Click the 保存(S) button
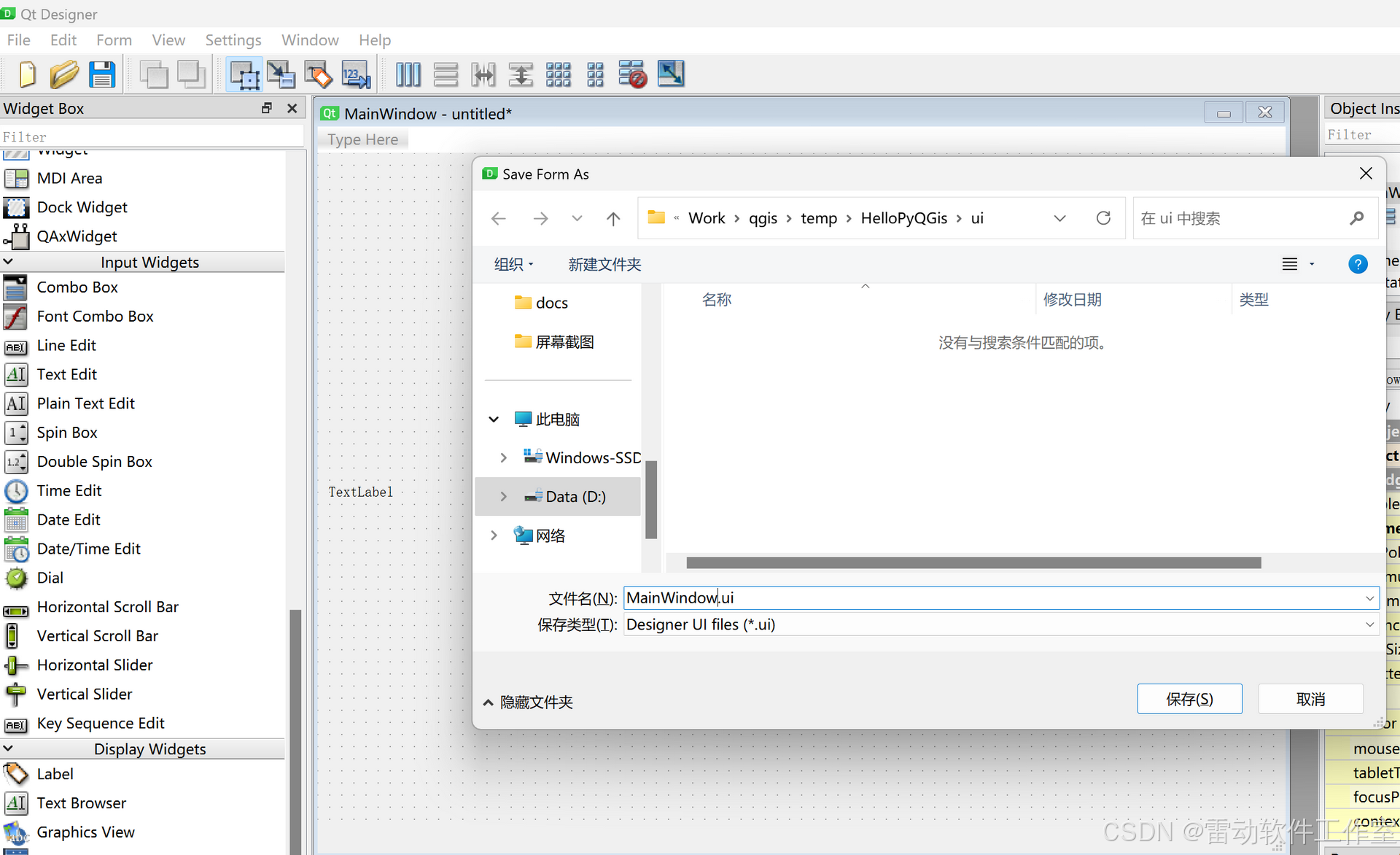 (x=1189, y=699)
